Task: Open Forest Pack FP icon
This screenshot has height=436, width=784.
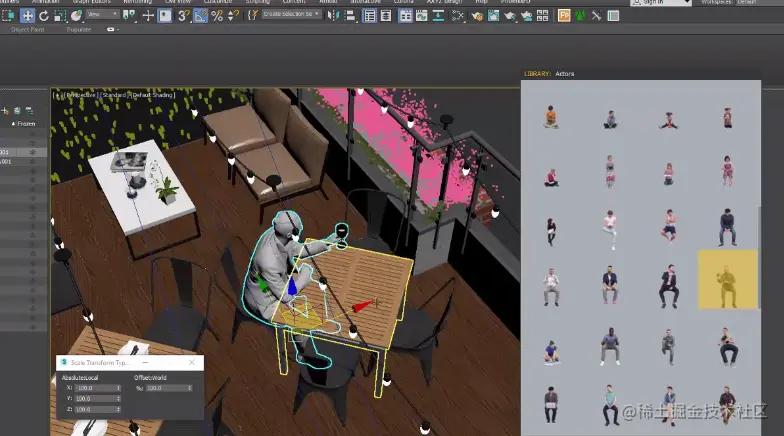Action: click(564, 16)
